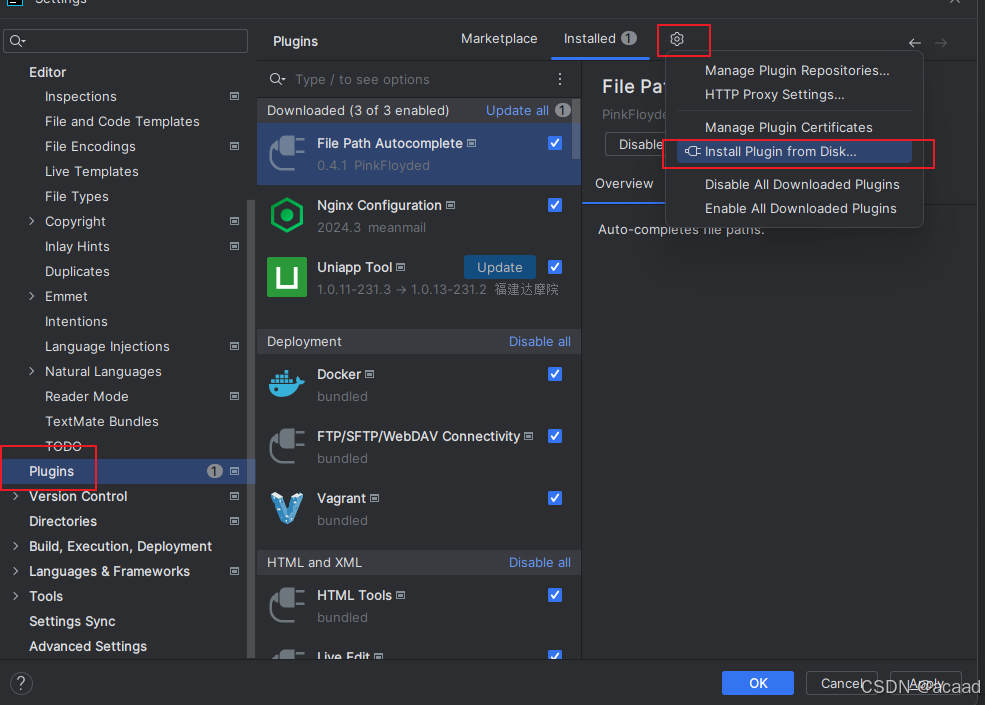
Task: Expand the Tools section
Action: tap(16, 596)
